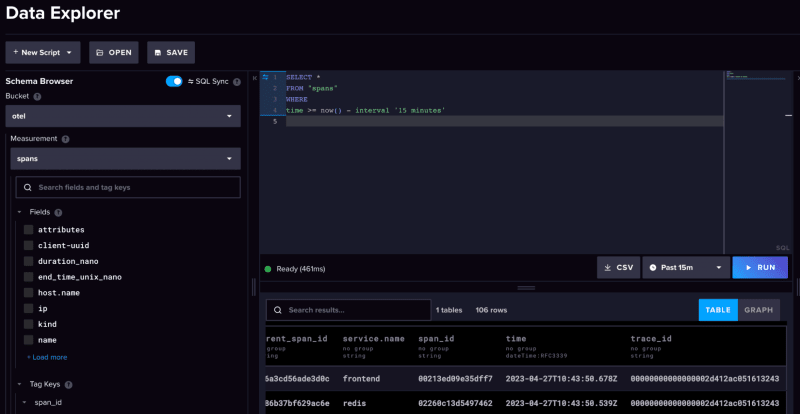The width and height of the screenshot is (800, 414).
Task: Check the client-uuid field checkbox
Action: point(29,246)
